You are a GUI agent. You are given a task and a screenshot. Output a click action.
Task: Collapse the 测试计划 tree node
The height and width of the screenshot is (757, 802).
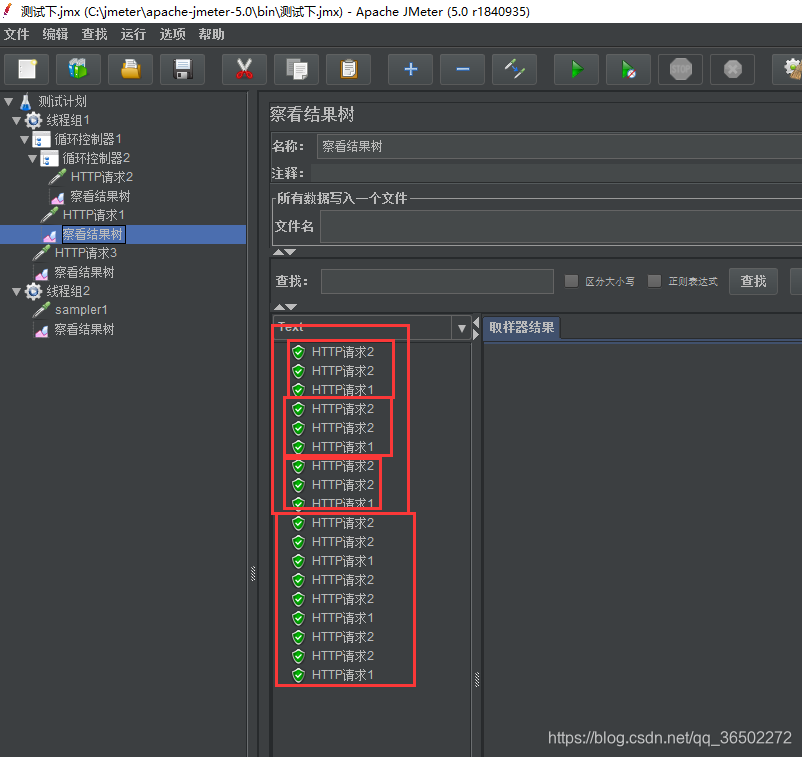click(9, 101)
